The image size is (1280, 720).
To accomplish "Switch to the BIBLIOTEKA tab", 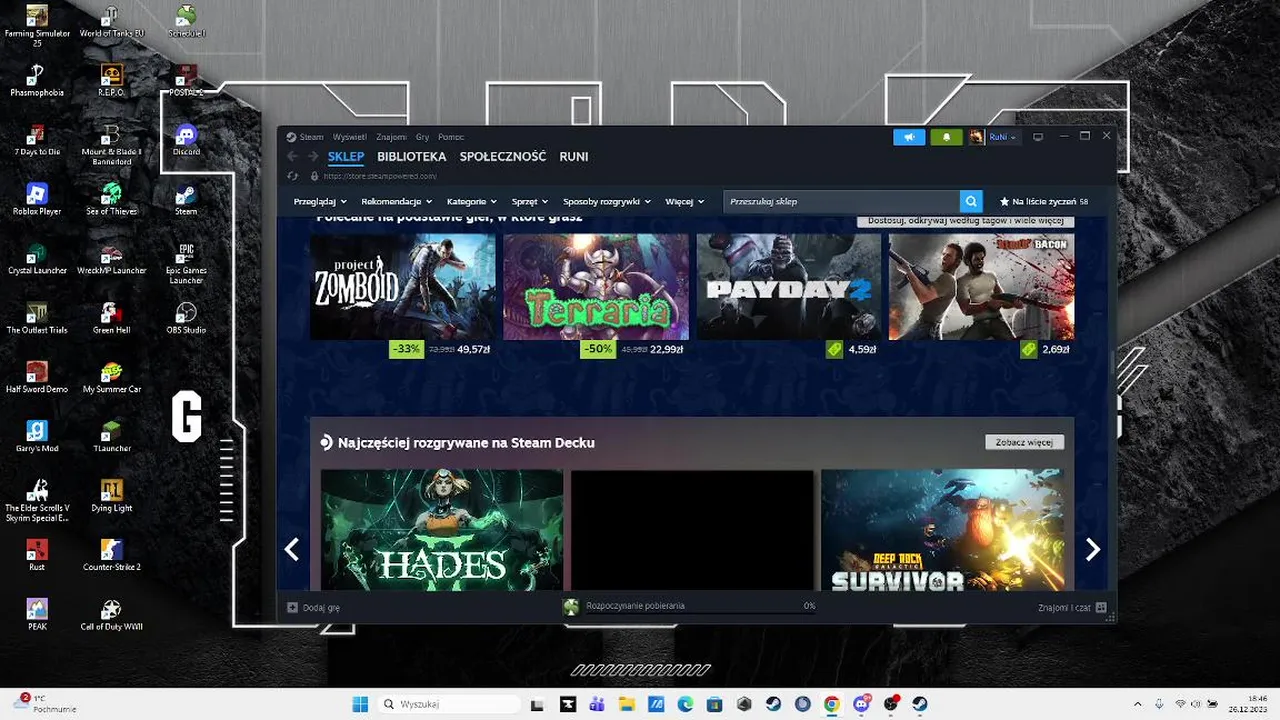I will coord(412,157).
